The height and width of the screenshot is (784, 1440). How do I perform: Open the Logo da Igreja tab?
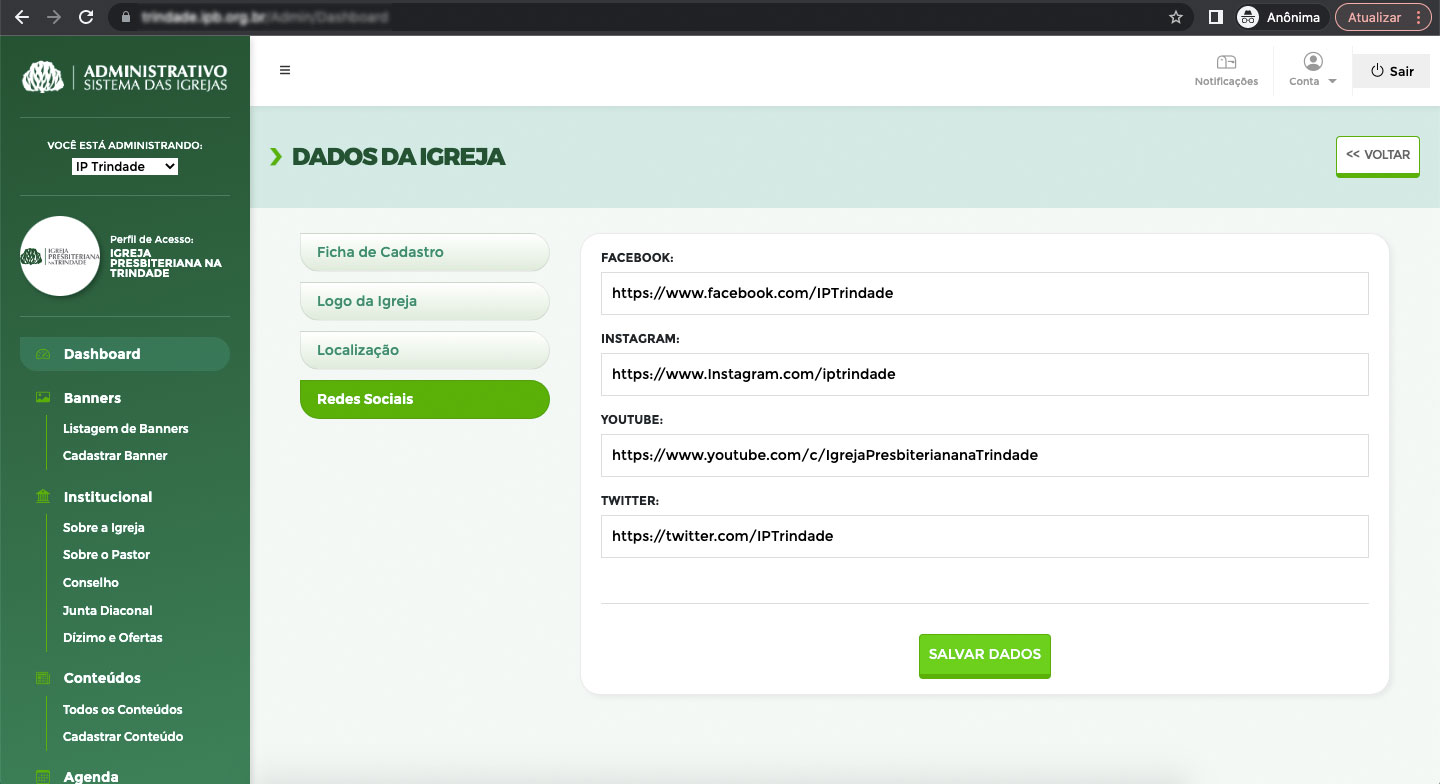(x=424, y=301)
